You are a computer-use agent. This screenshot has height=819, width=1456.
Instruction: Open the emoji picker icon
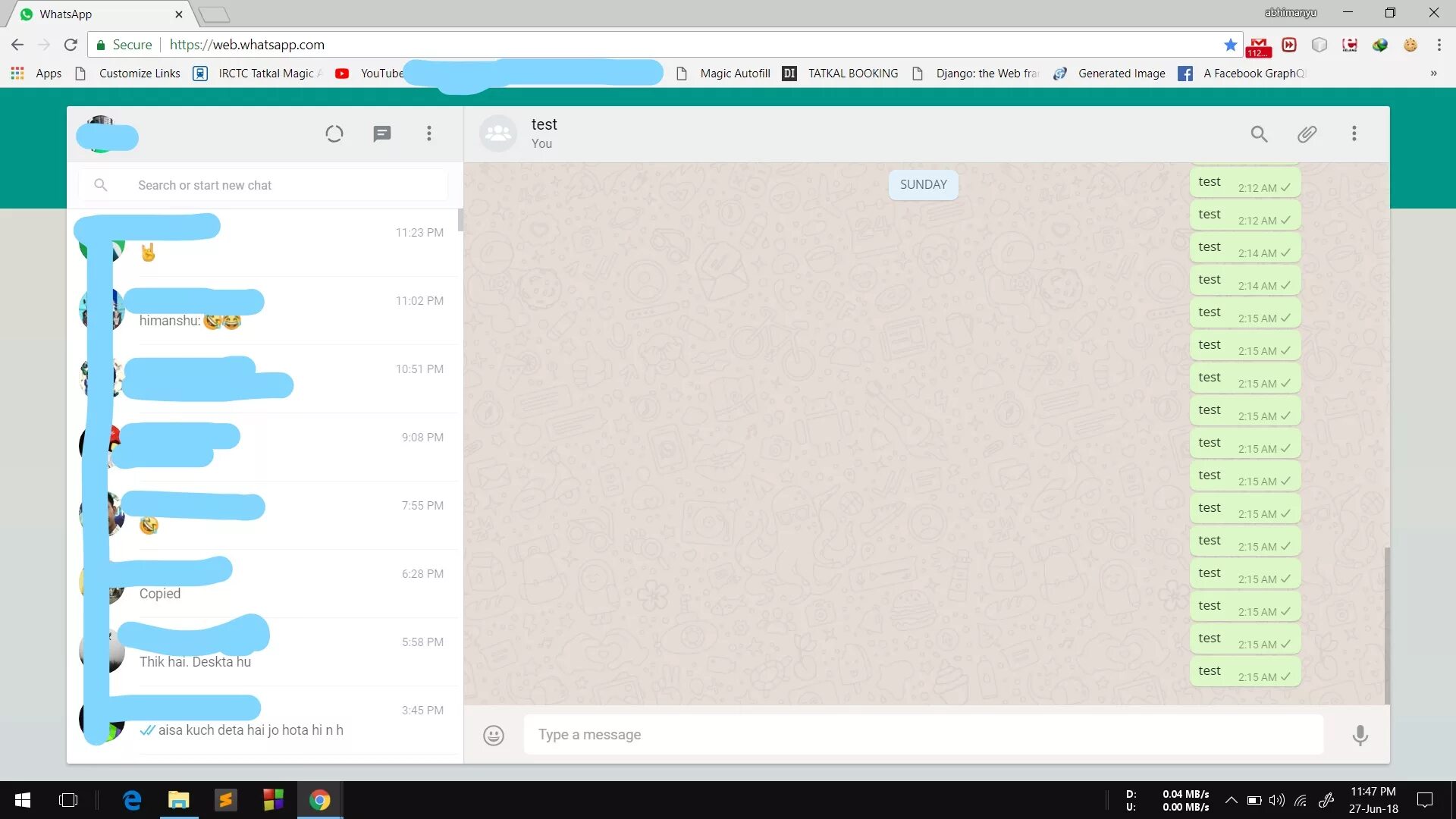[493, 735]
